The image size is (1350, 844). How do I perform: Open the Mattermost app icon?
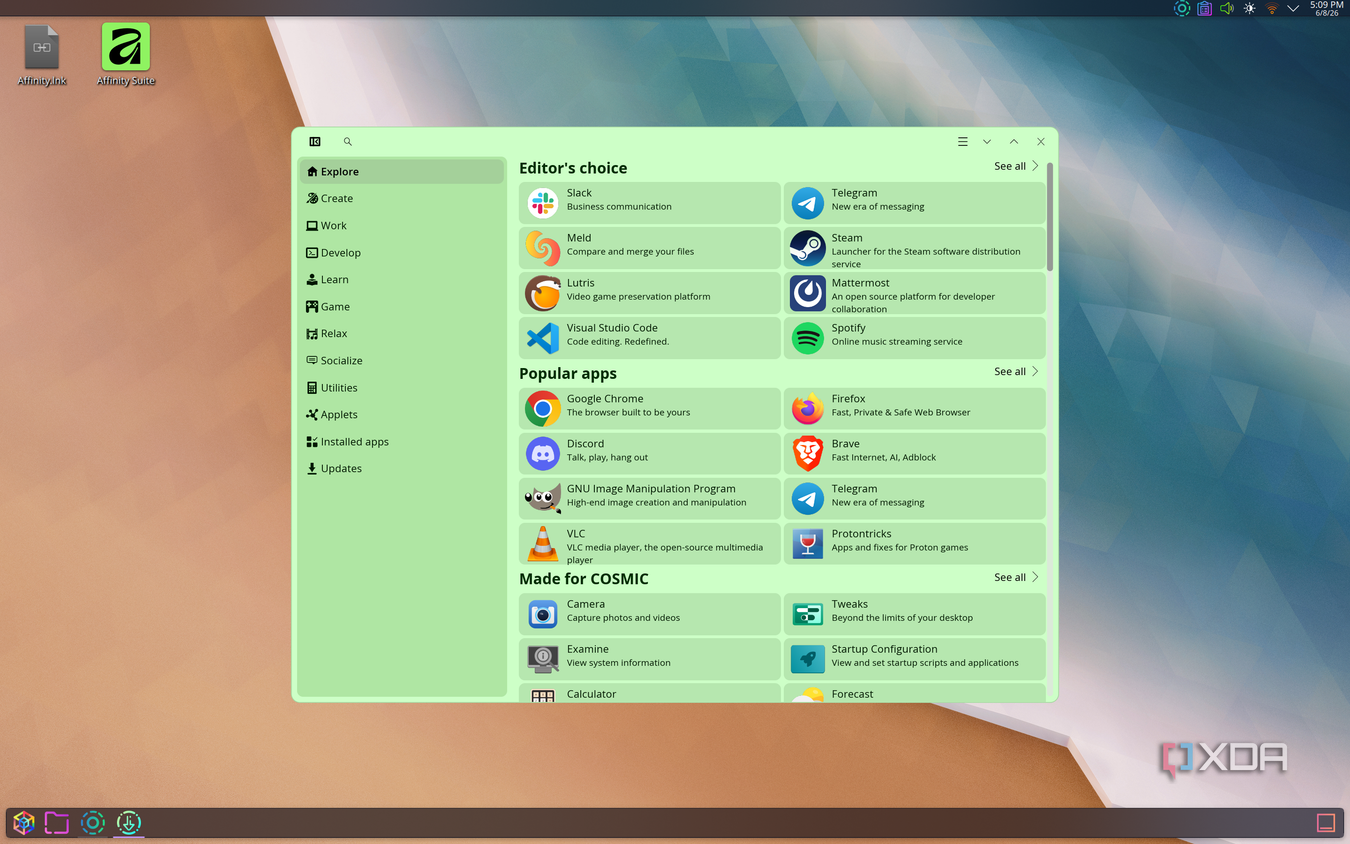click(807, 293)
